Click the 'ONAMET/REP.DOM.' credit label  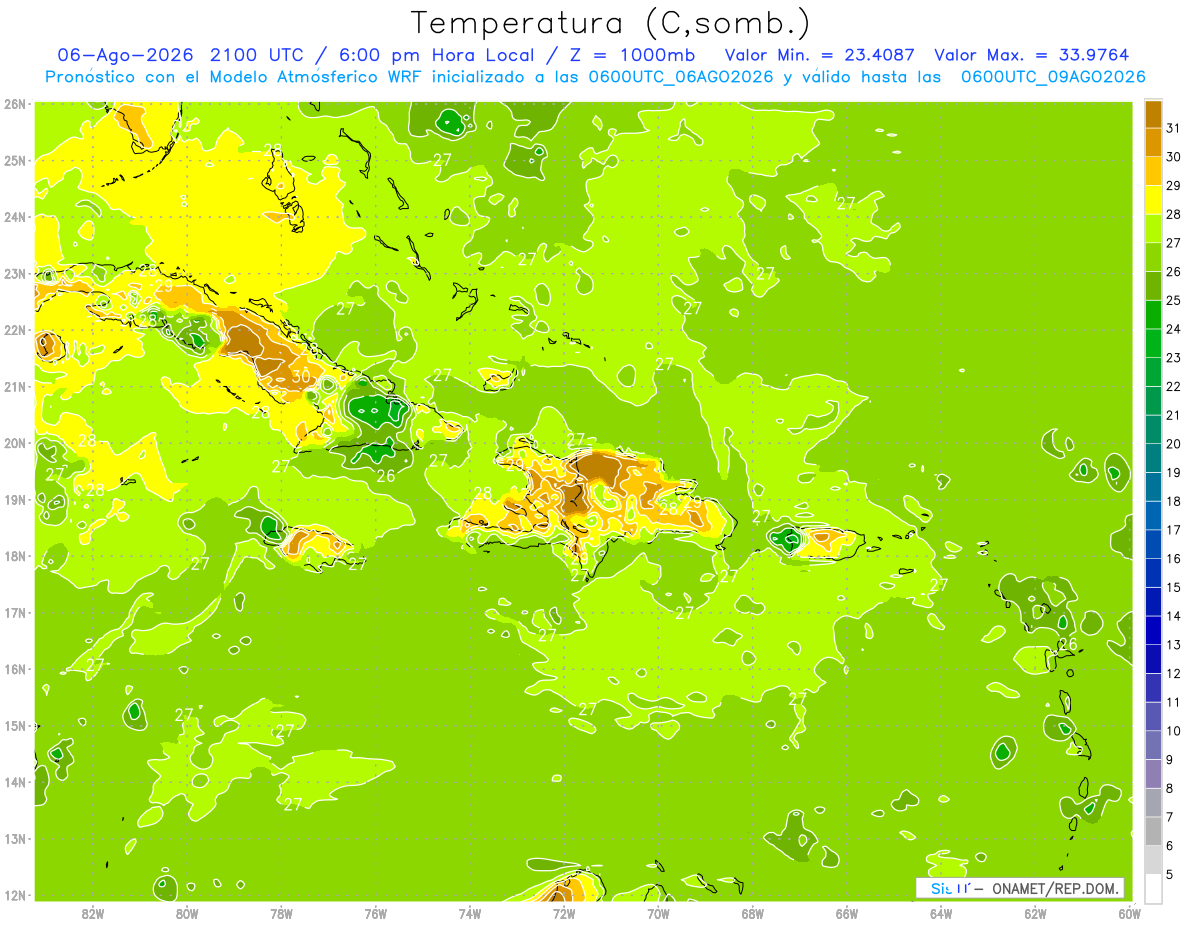tap(1056, 888)
